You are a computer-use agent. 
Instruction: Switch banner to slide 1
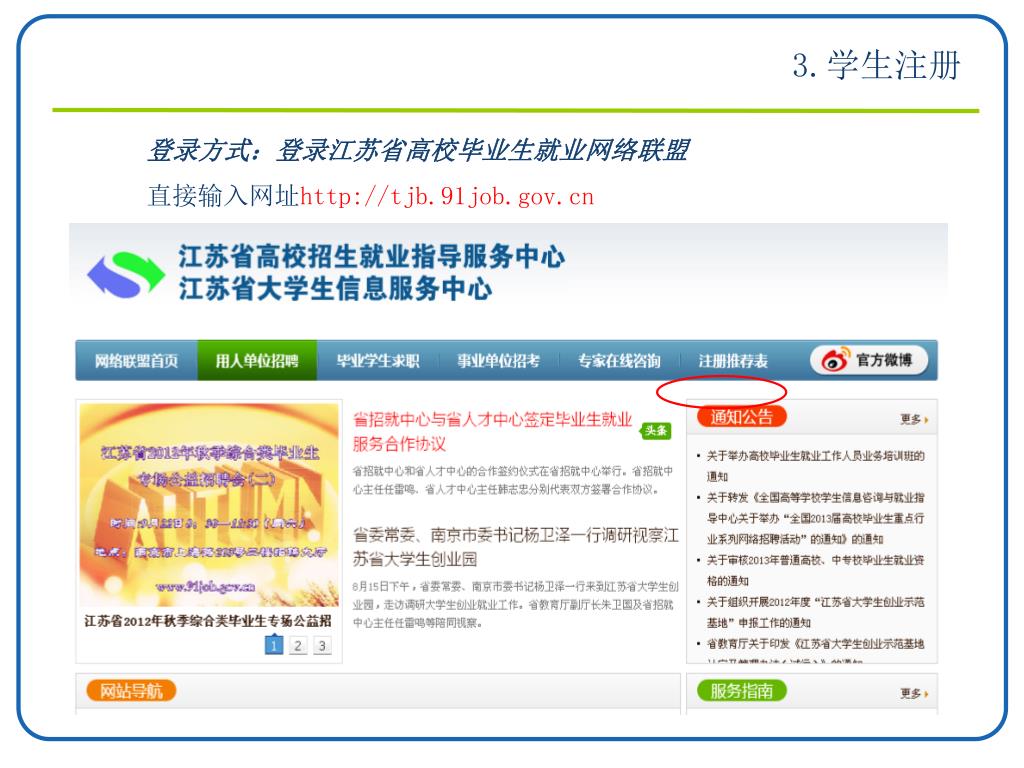[x=274, y=645]
